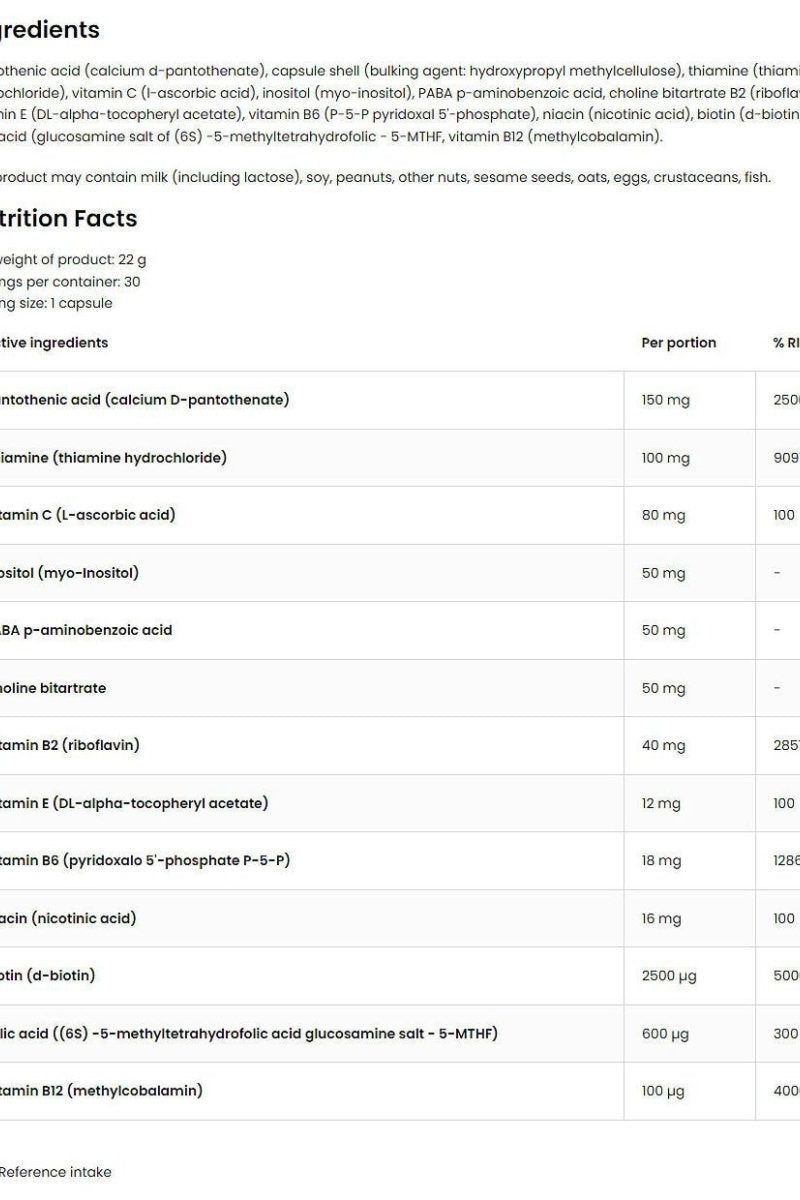Select the Pantothenic acid (calcium D-pantothenate) row label

[144, 400]
